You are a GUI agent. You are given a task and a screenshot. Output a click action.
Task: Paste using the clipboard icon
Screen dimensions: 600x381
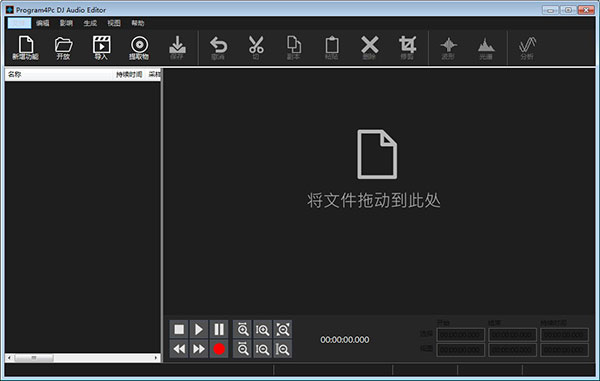point(331,48)
